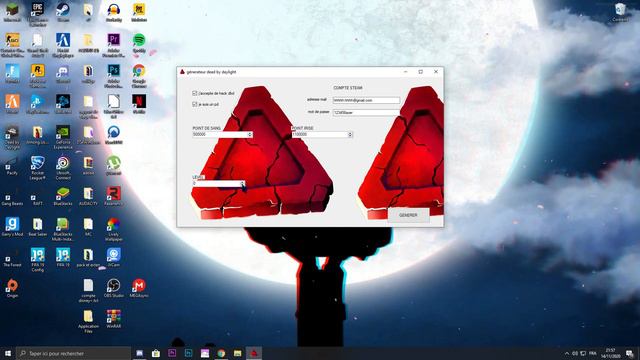
Task: Click the GENERER button
Action: [x=408, y=215]
